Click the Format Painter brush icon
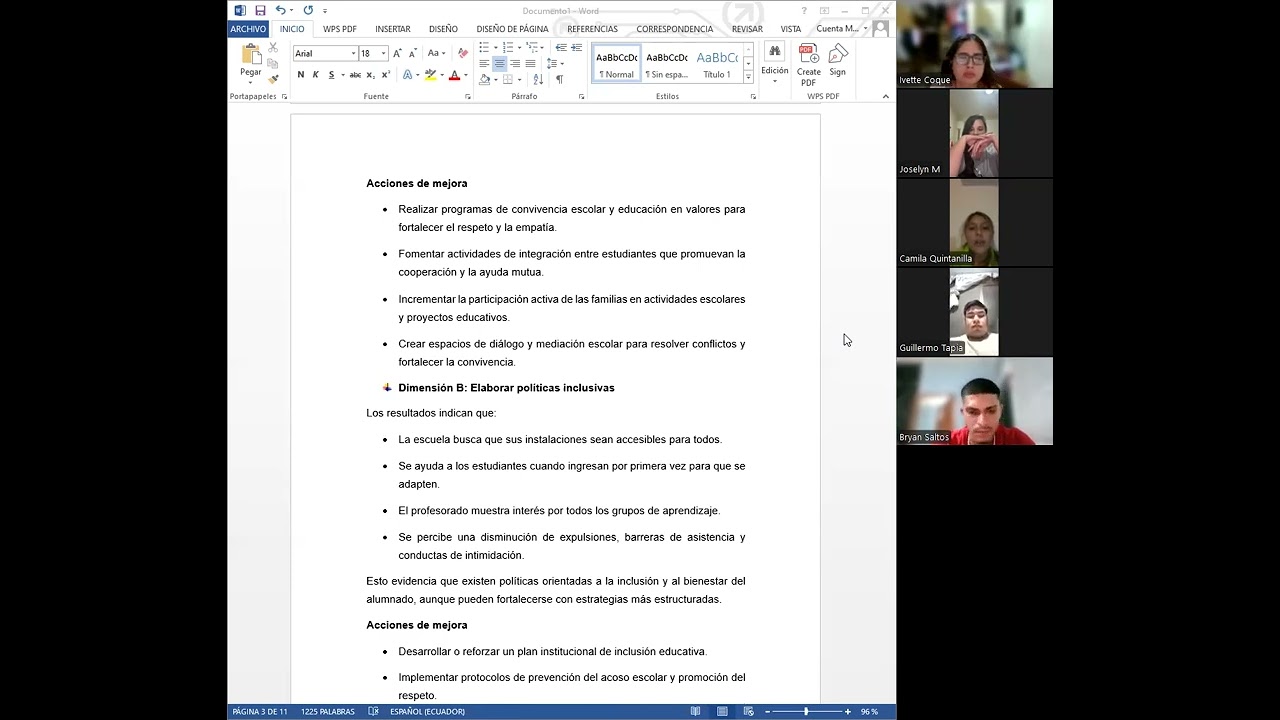1280x720 pixels. click(x=273, y=80)
